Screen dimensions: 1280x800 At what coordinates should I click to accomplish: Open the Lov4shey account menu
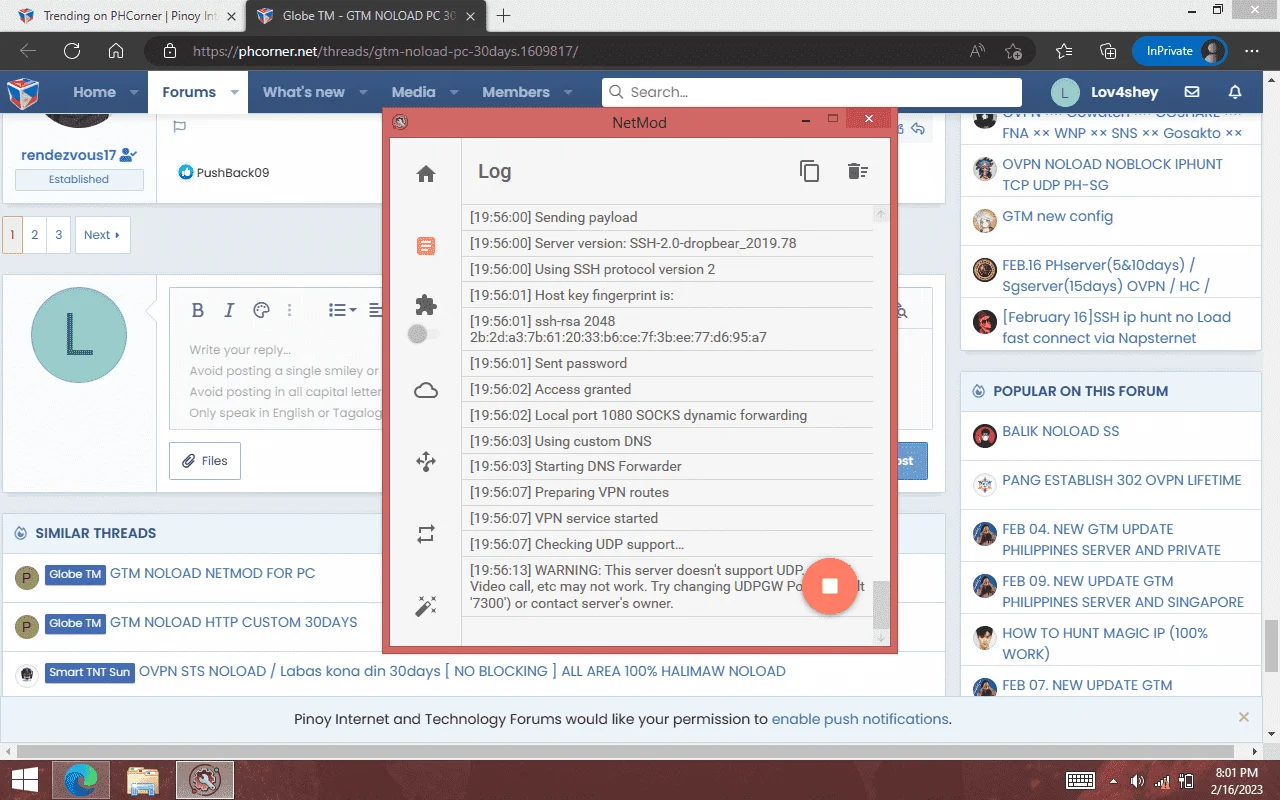click(x=1105, y=92)
